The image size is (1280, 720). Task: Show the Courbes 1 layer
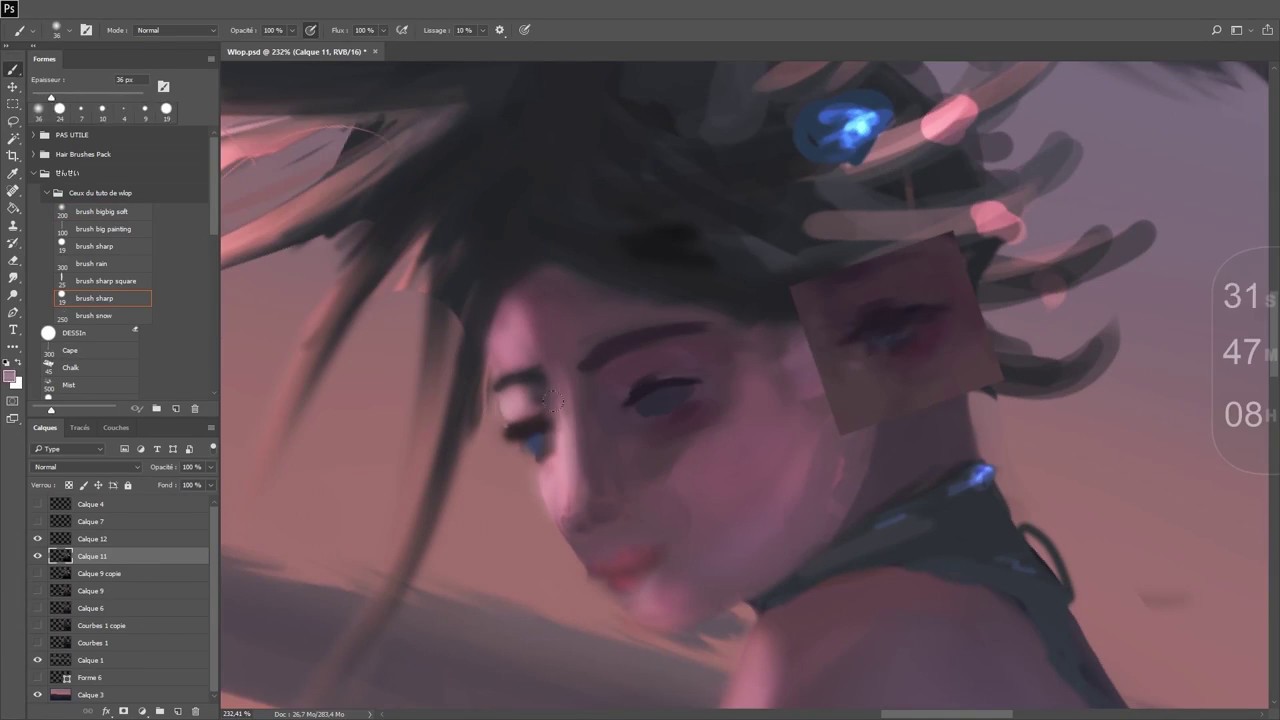pos(38,643)
